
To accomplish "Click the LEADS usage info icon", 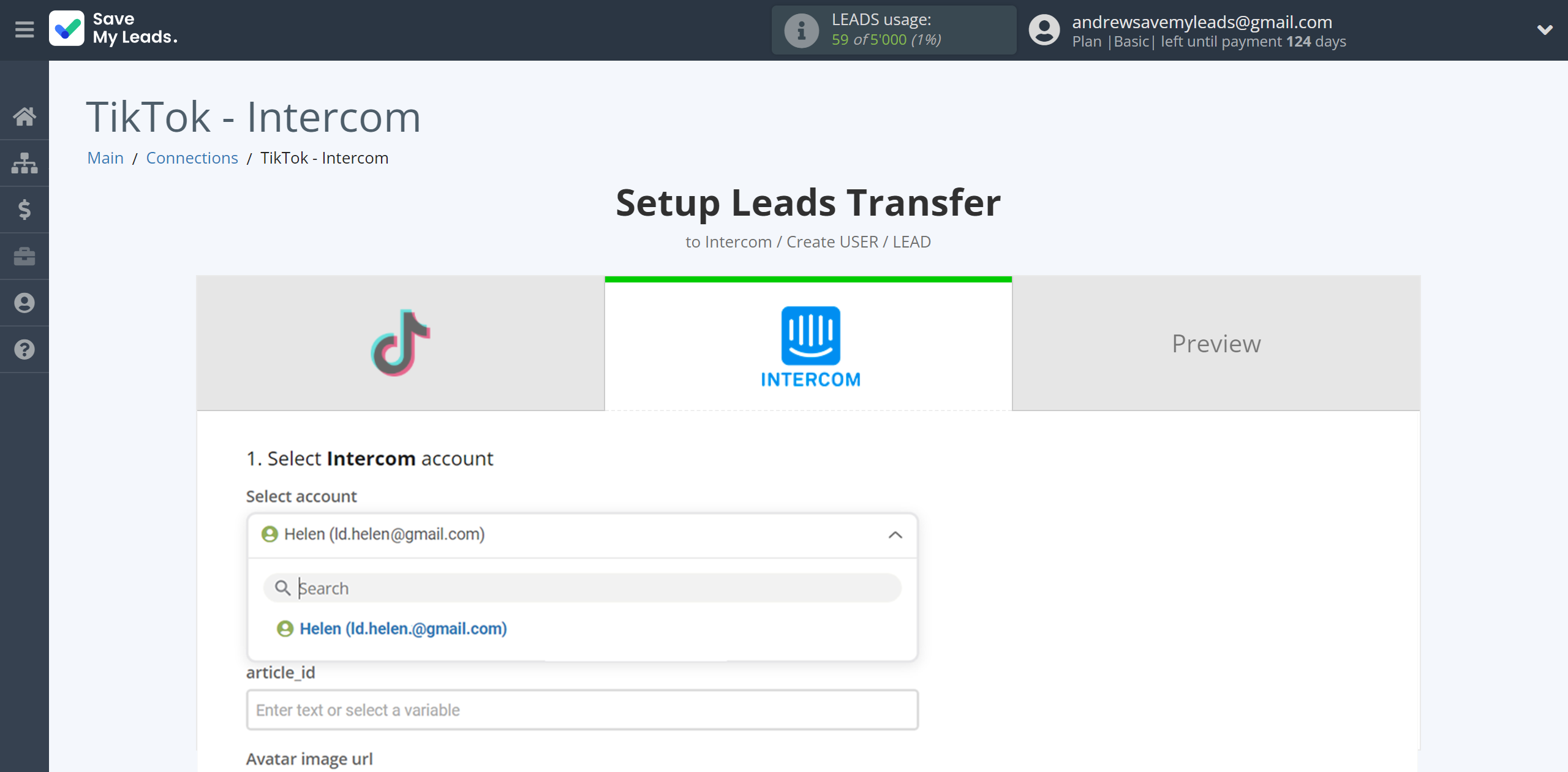I will pos(801,29).
